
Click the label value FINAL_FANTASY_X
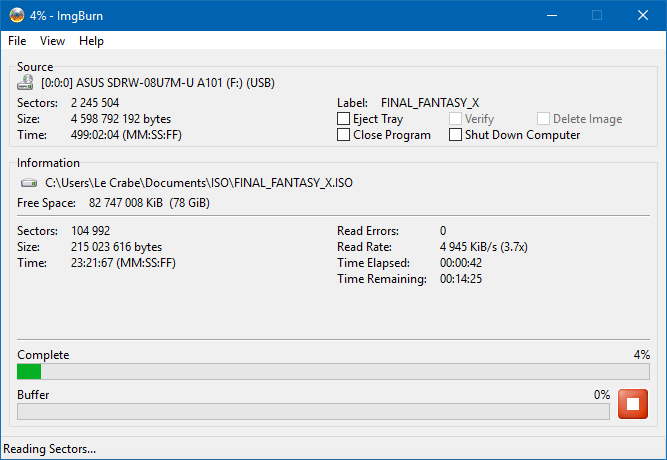click(x=430, y=103)
